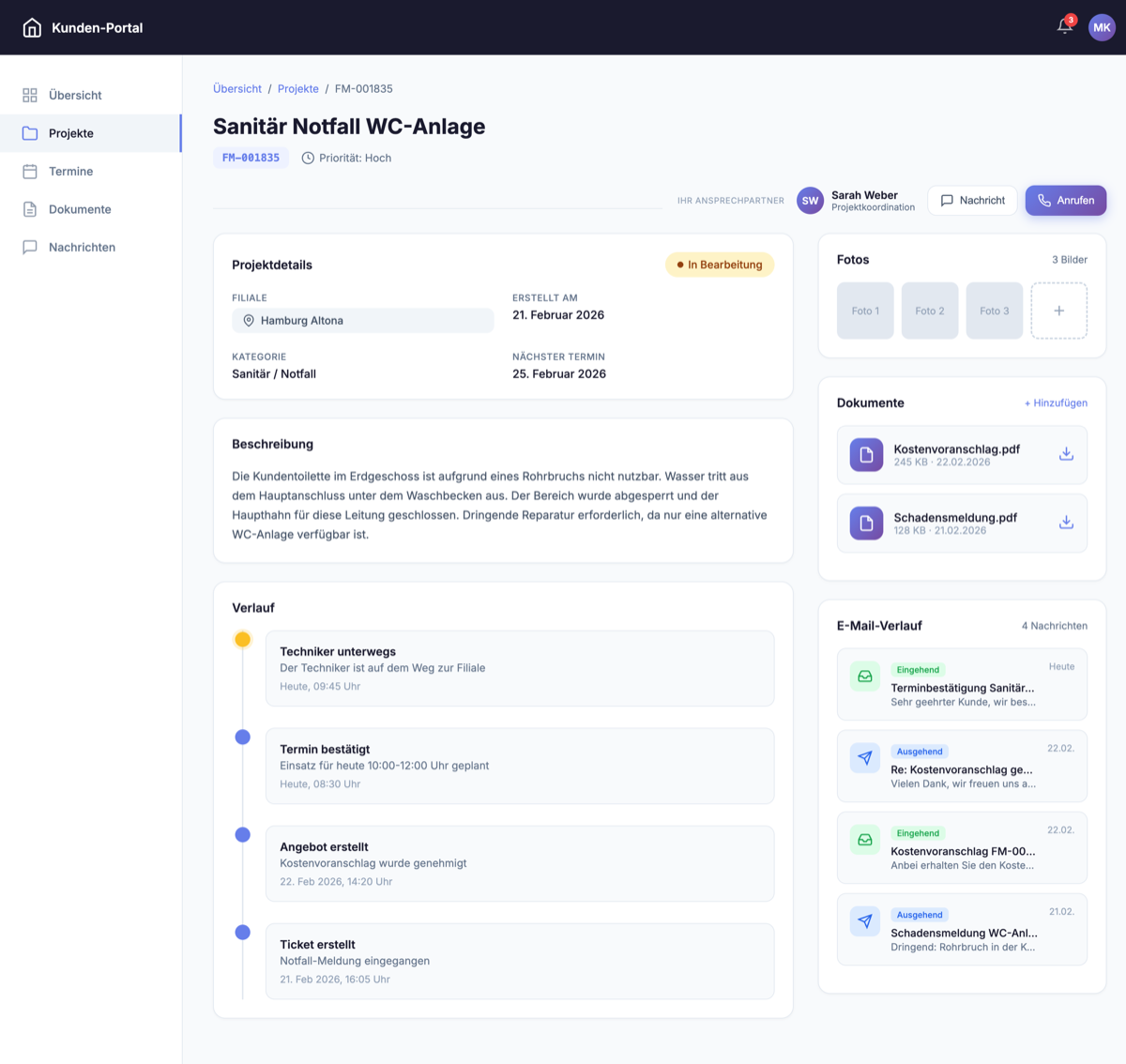The height and width of the screenshot is (1064, 1126).
Task: Add a new photo with plus tile
Action: (x=1058, y=311)
